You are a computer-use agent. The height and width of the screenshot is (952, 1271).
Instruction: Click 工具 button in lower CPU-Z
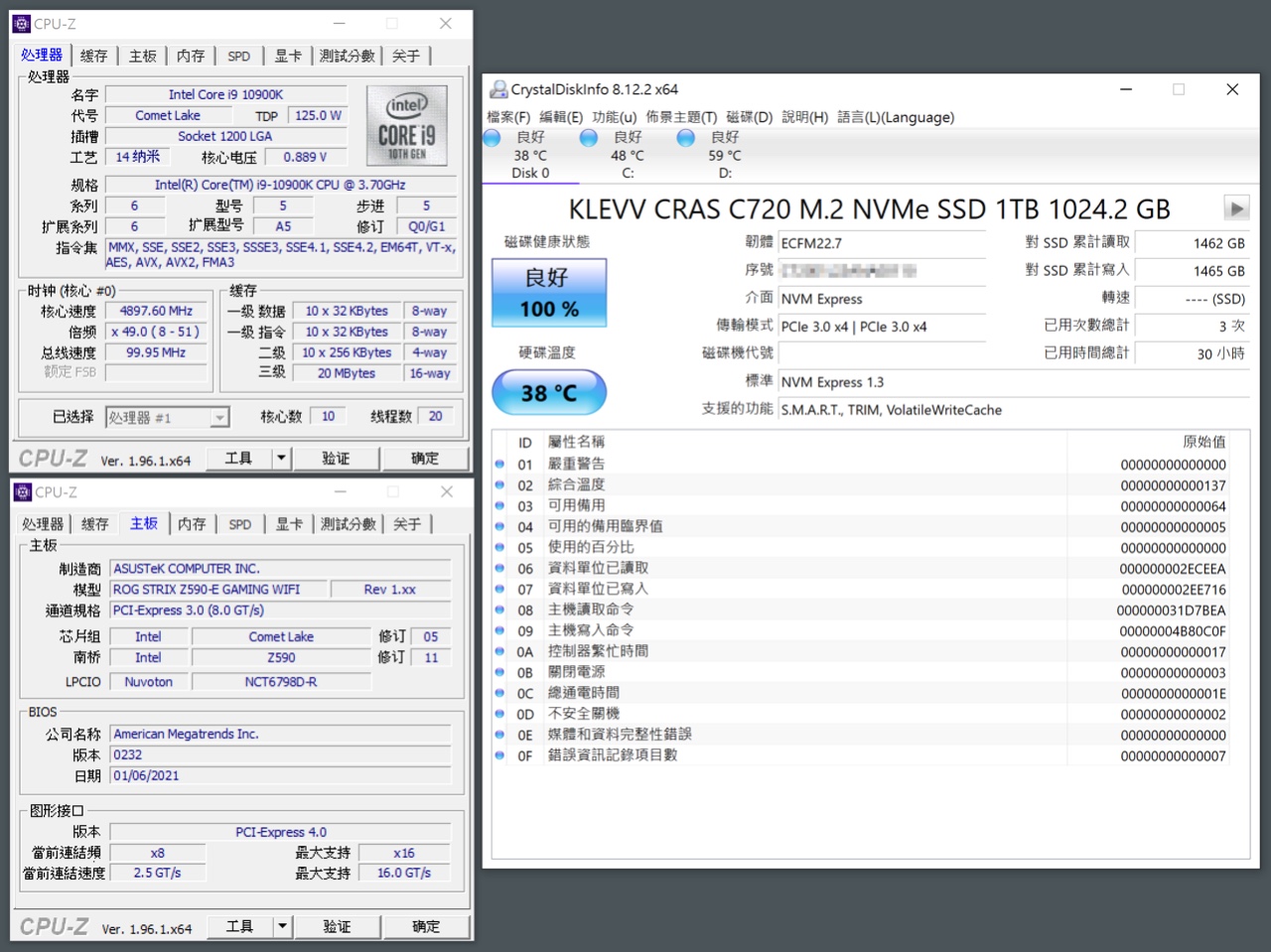(x=239, y=926)
